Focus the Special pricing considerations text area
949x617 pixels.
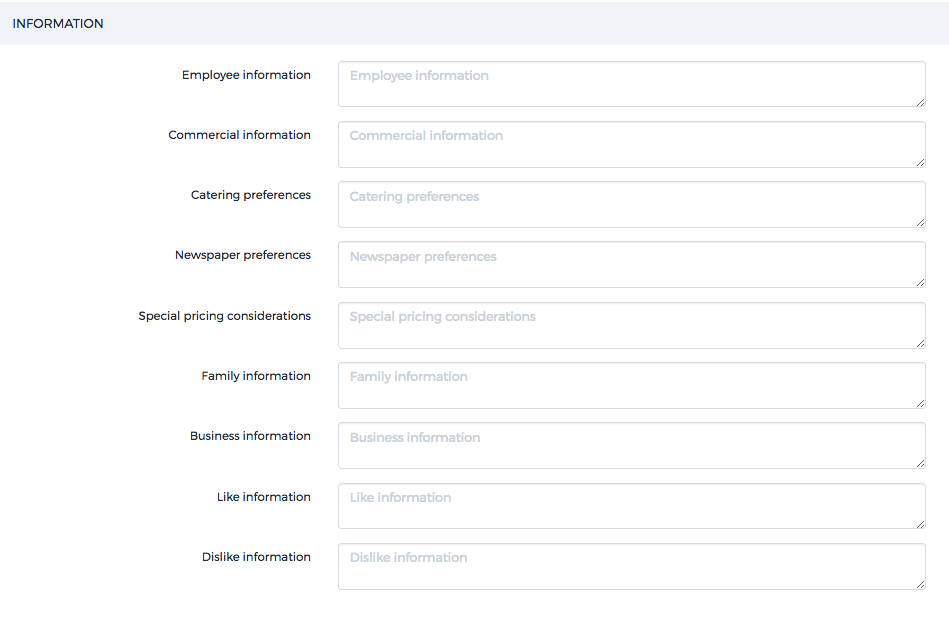coord(631,325)
